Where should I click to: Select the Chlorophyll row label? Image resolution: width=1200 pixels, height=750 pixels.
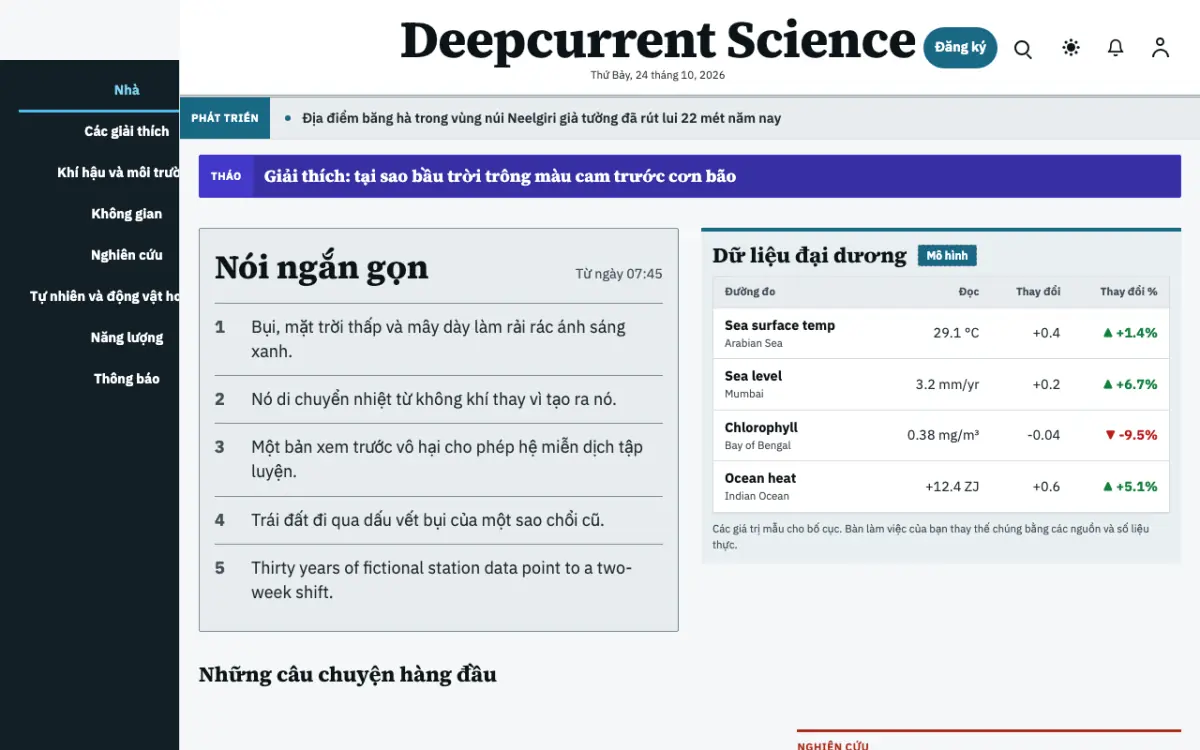pyautogui.click(x=761, y=427)
